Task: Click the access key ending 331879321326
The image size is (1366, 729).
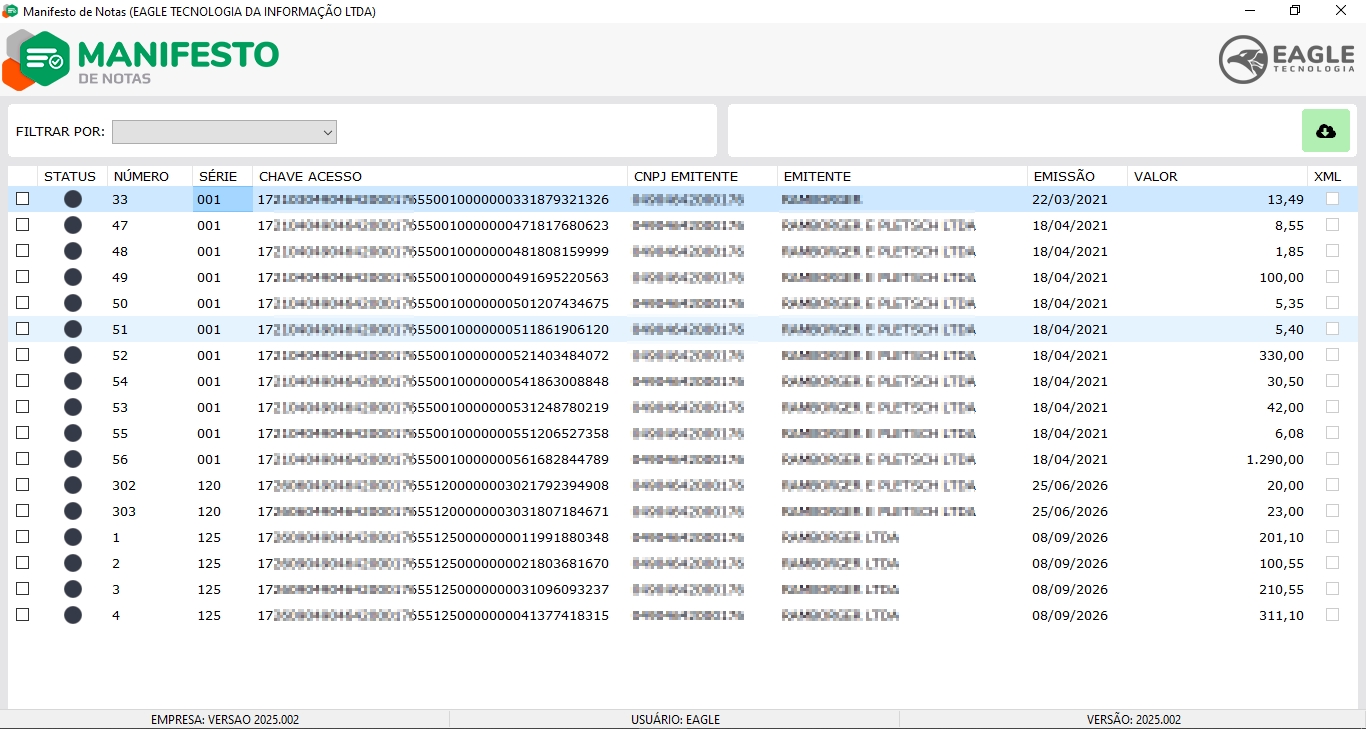Action: click(x=433, y=199)
